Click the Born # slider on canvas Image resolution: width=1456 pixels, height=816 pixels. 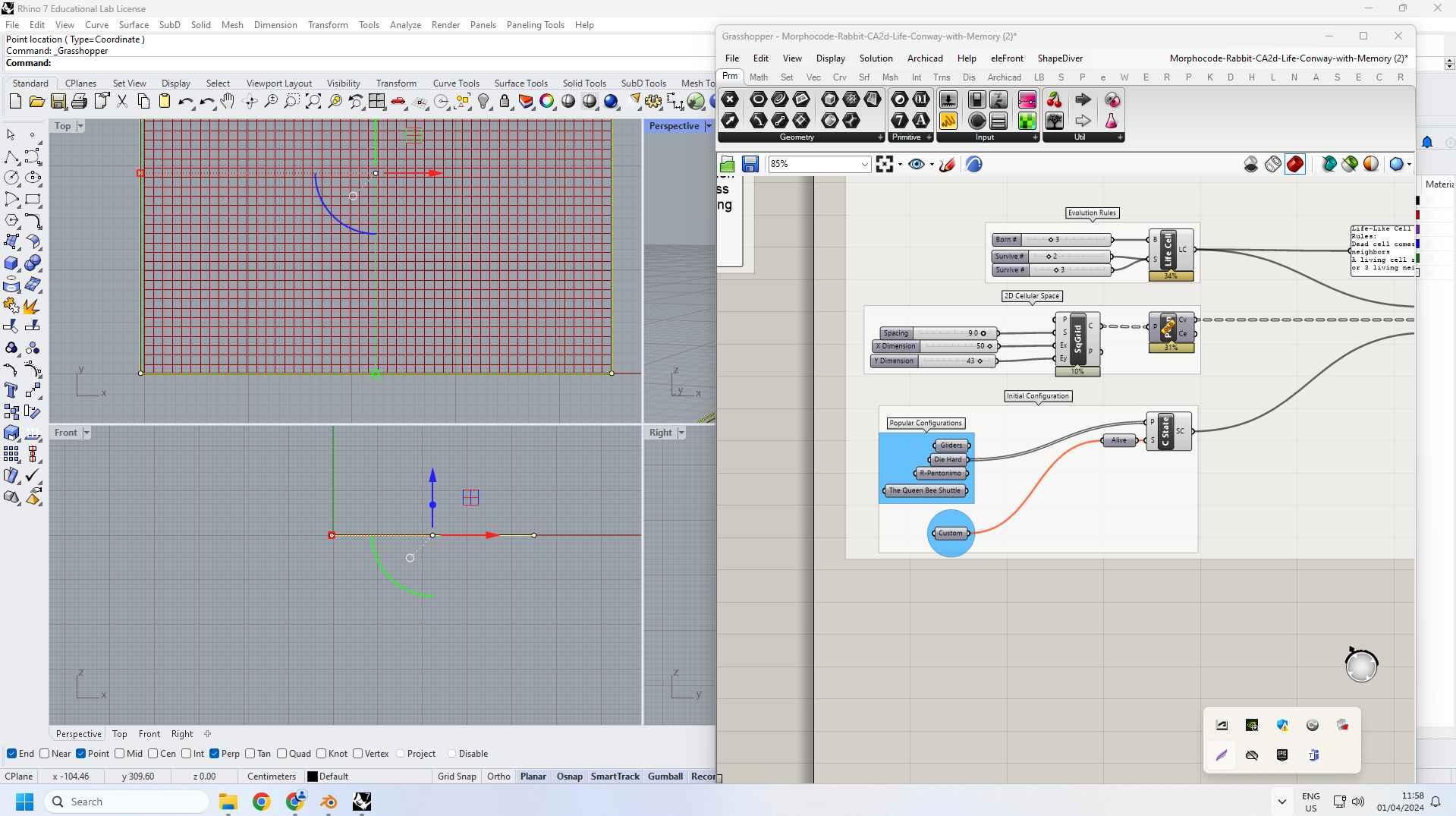coord(1052,240)
